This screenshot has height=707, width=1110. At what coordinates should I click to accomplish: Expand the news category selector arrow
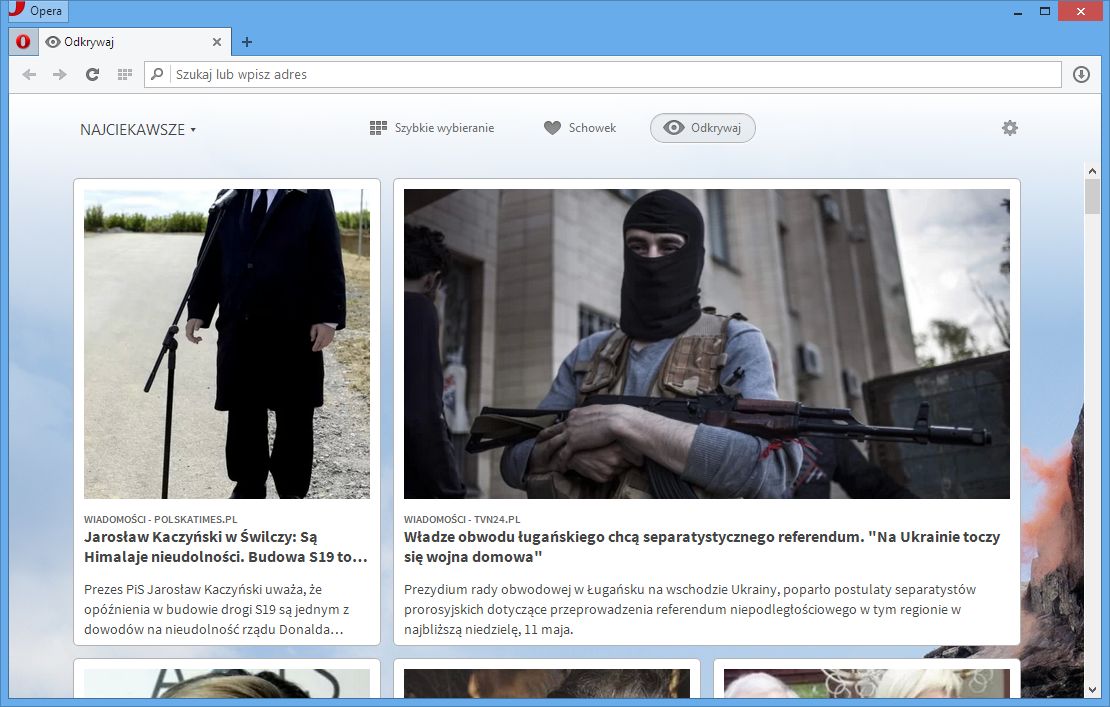pyautogui.click(x=193, y=130)
